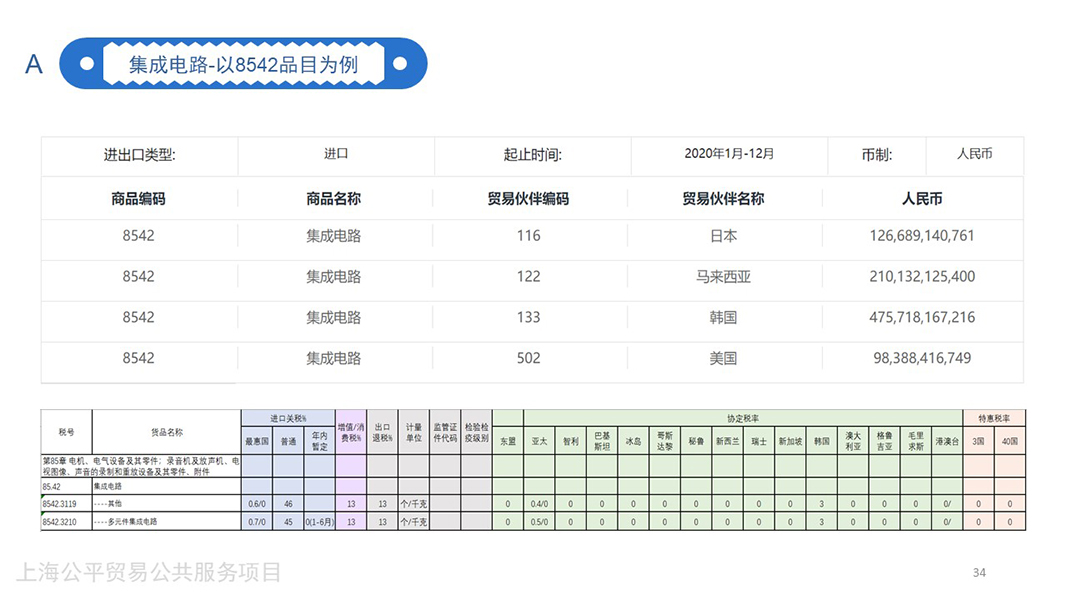Click the letter A section marker
Screen dimensions: 1067x600
[34, 65]
